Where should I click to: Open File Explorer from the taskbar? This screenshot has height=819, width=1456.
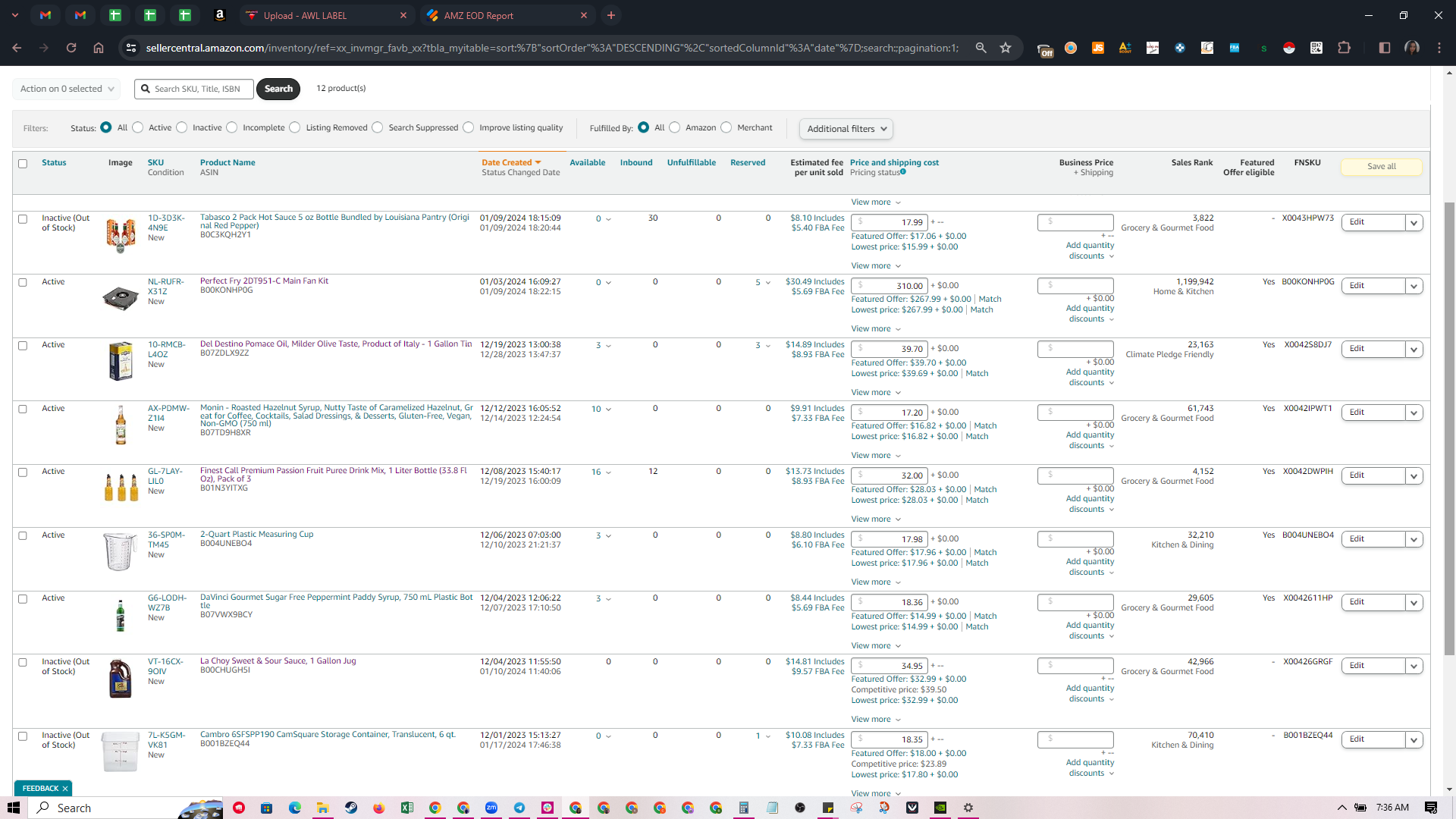click(322, 808)
